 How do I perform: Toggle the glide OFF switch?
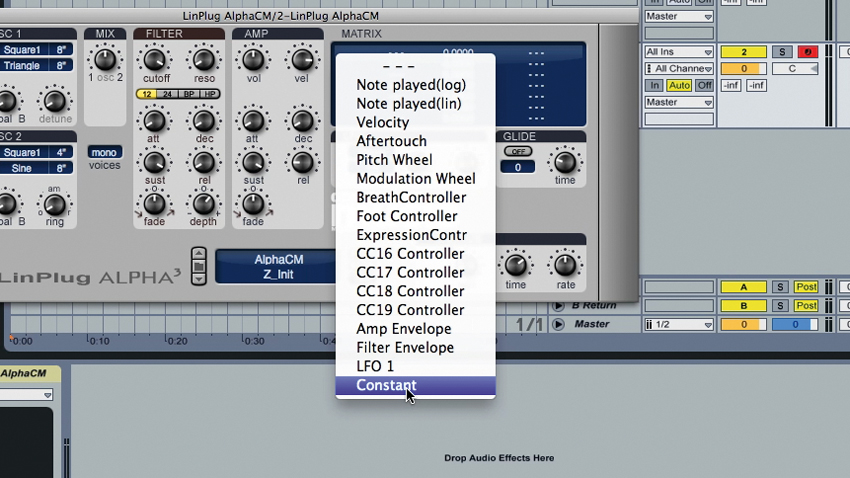click(x=518, y=151)
